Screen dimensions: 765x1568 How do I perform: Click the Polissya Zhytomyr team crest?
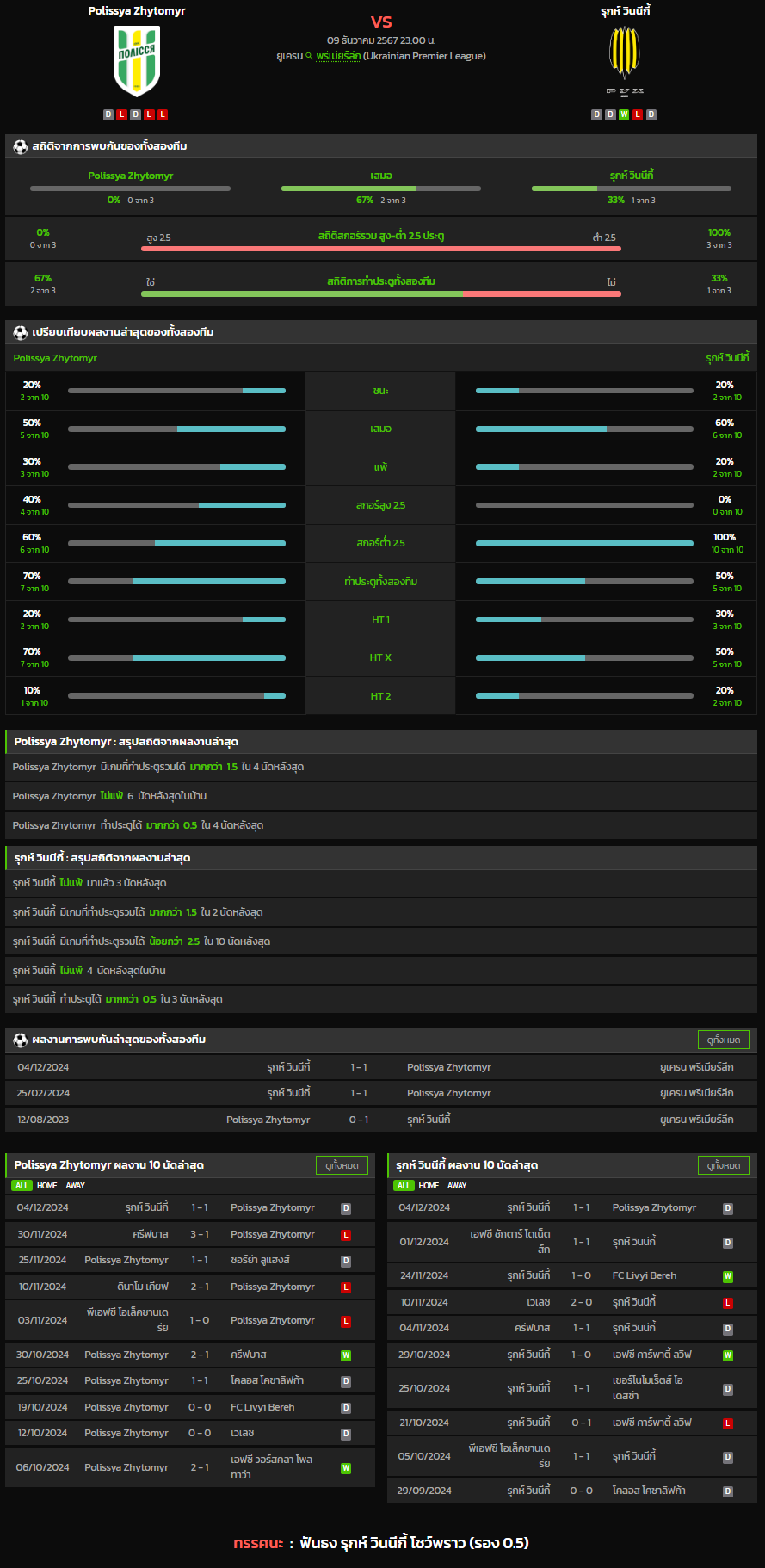137,60
